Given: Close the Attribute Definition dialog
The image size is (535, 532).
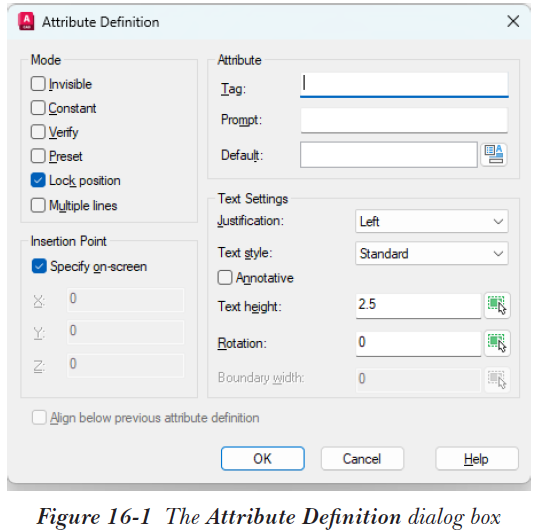Looking at the screenshot, I should click(513, 21).
